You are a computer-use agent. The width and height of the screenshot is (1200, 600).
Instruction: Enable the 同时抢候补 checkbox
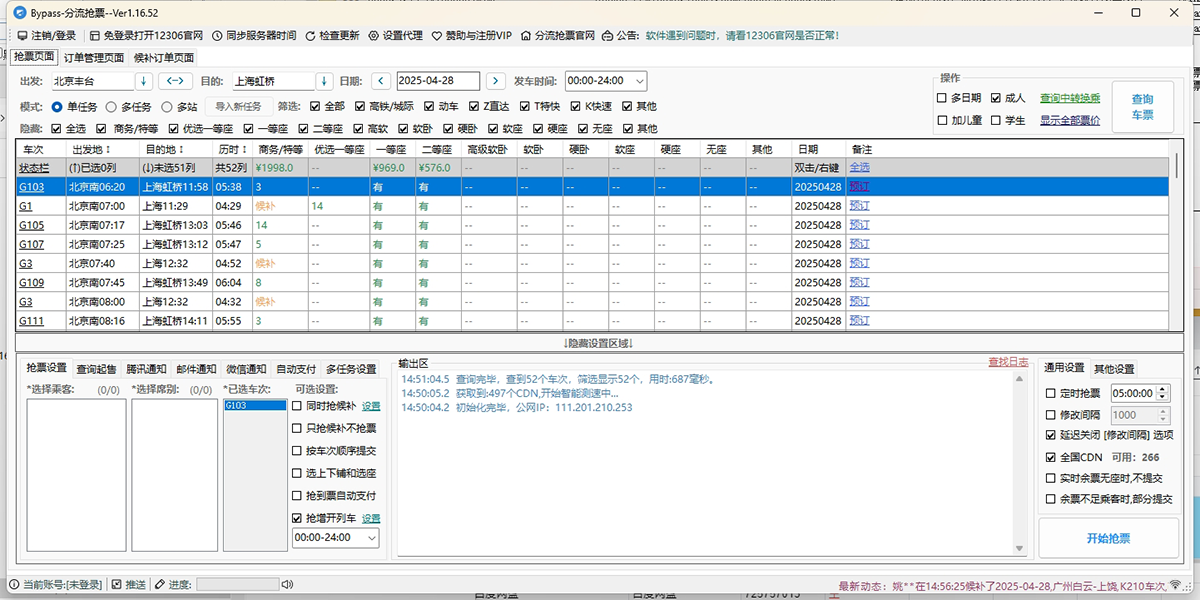point(297,406)
